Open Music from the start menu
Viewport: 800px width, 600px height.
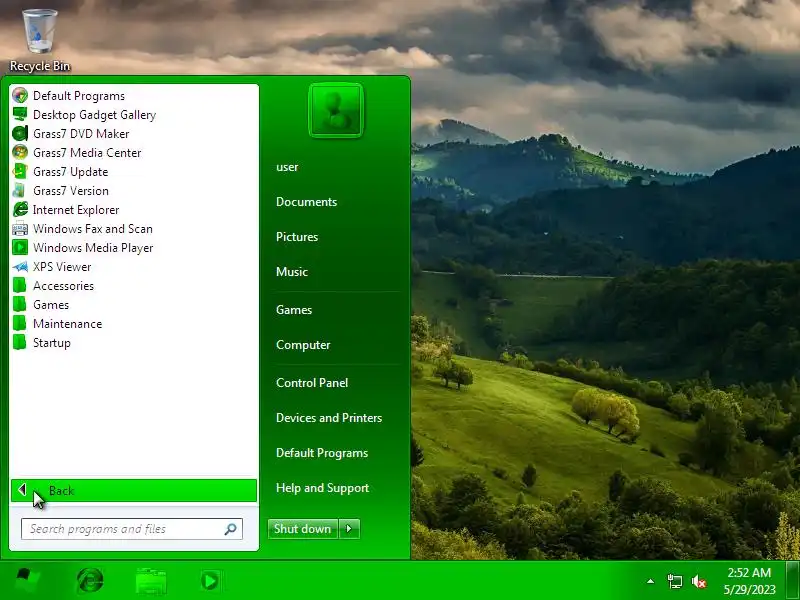(292, 271)
